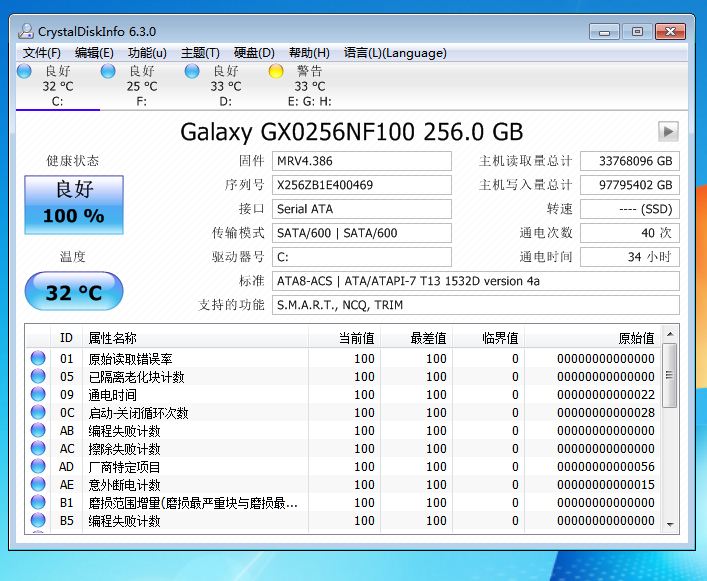Image resolution: width=707 pixels, height=581 pixels.
Task: Select the 擦除失败计数 attribute name
Action: (x=124, y=449)
